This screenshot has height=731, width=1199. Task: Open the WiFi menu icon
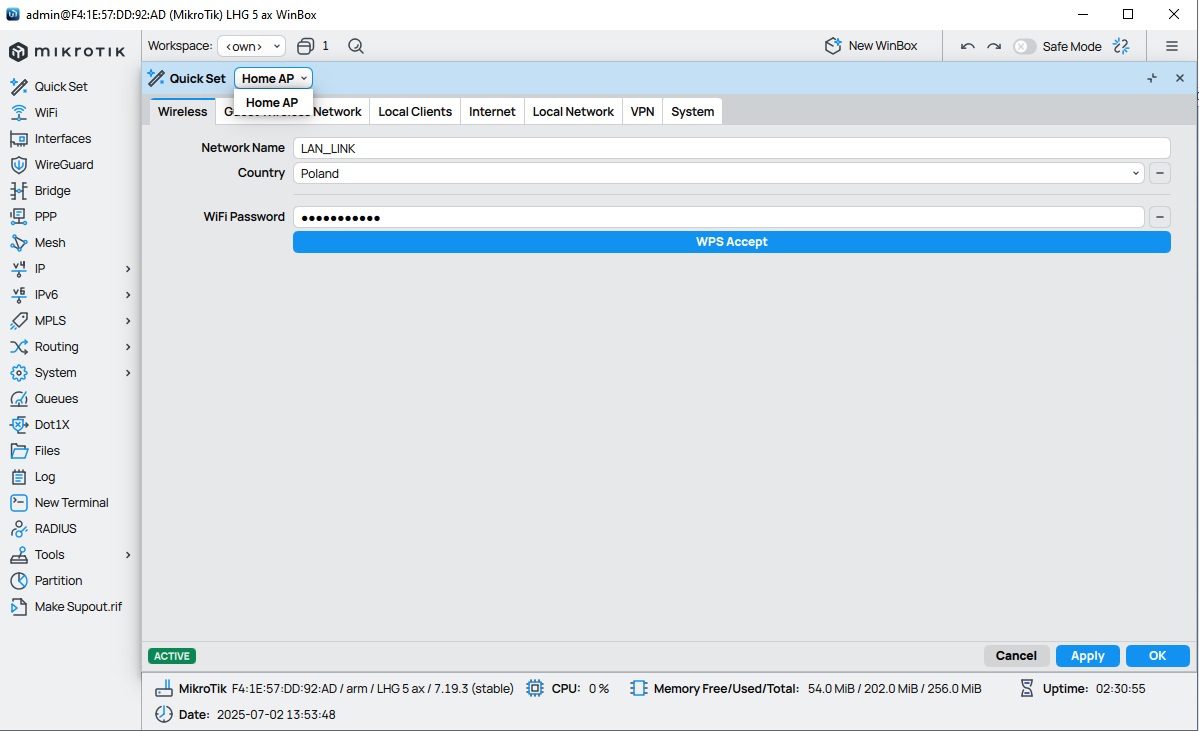(19, 112)
